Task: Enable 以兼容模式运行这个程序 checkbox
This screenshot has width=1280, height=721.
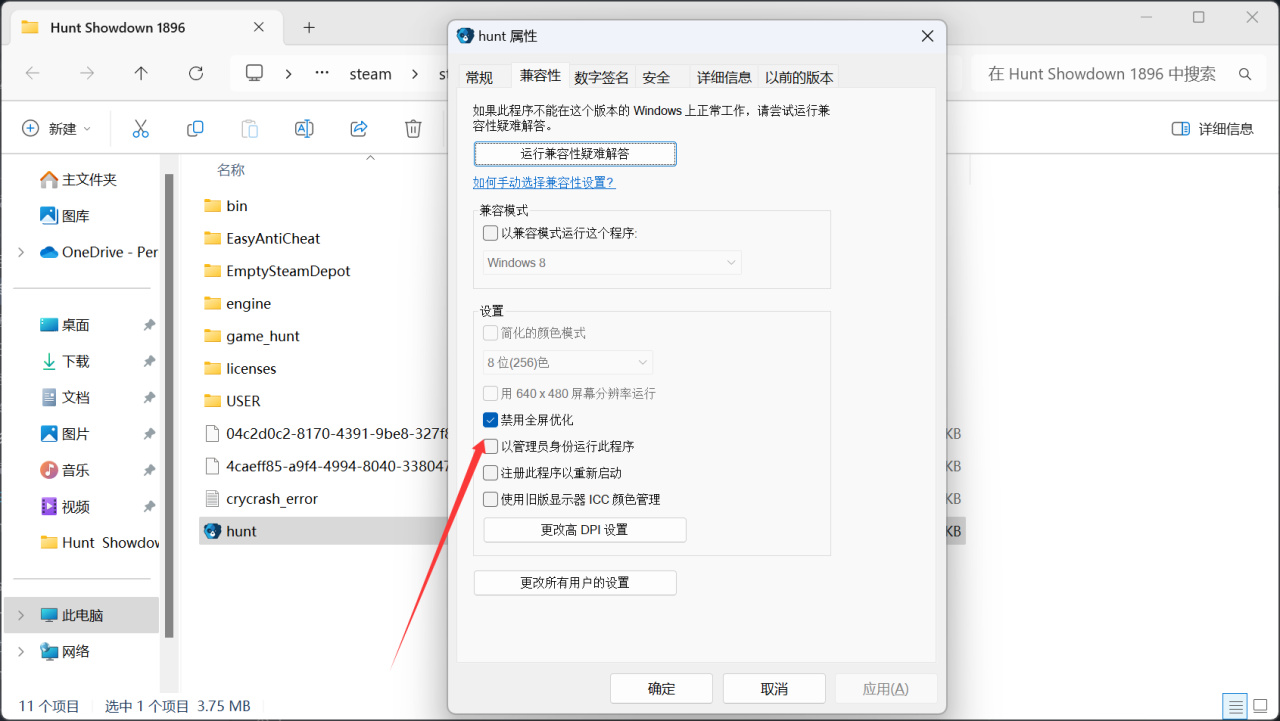Action: click(x=490, y=233)
